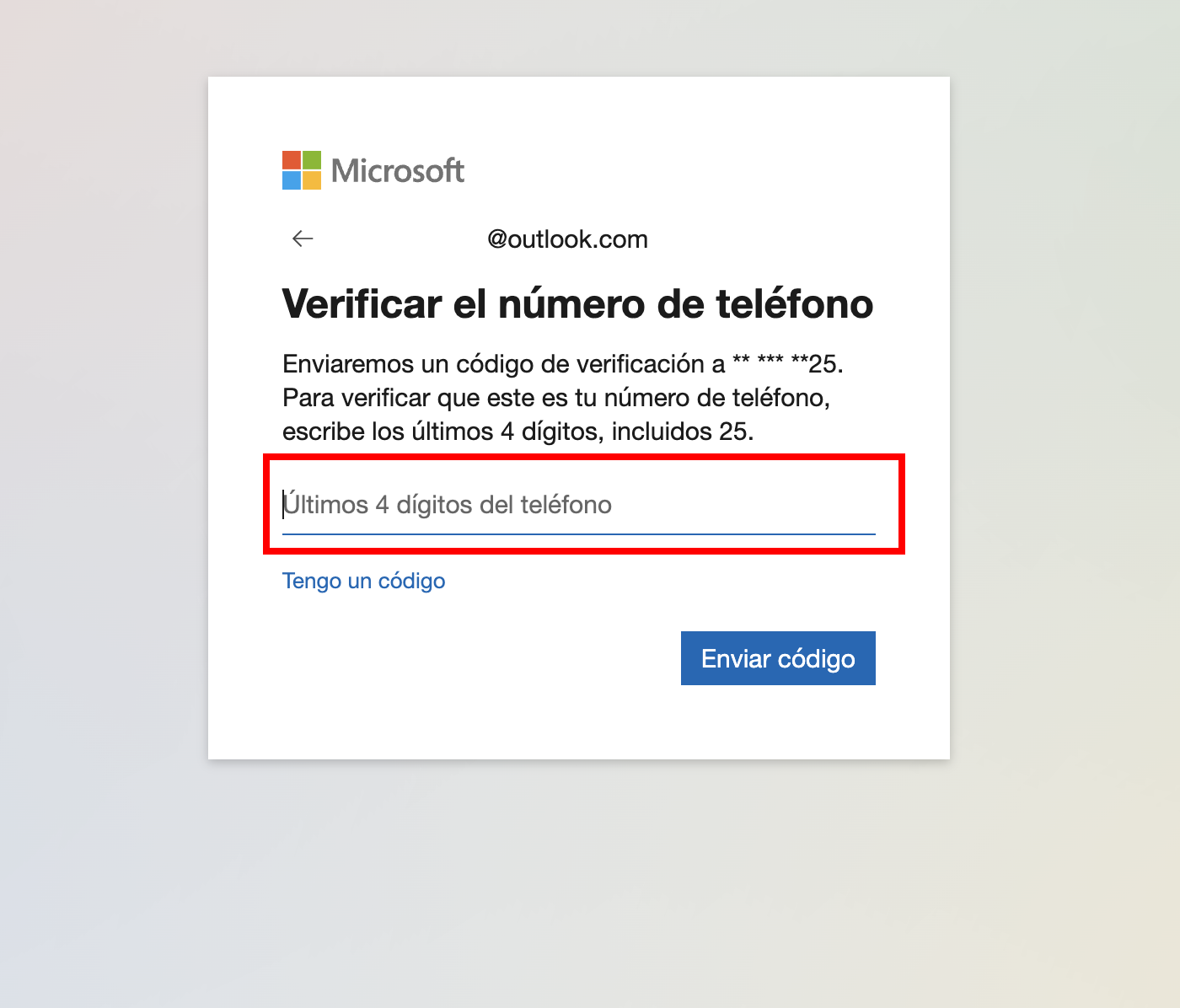Click the red square of Microsoft logo

292,160
